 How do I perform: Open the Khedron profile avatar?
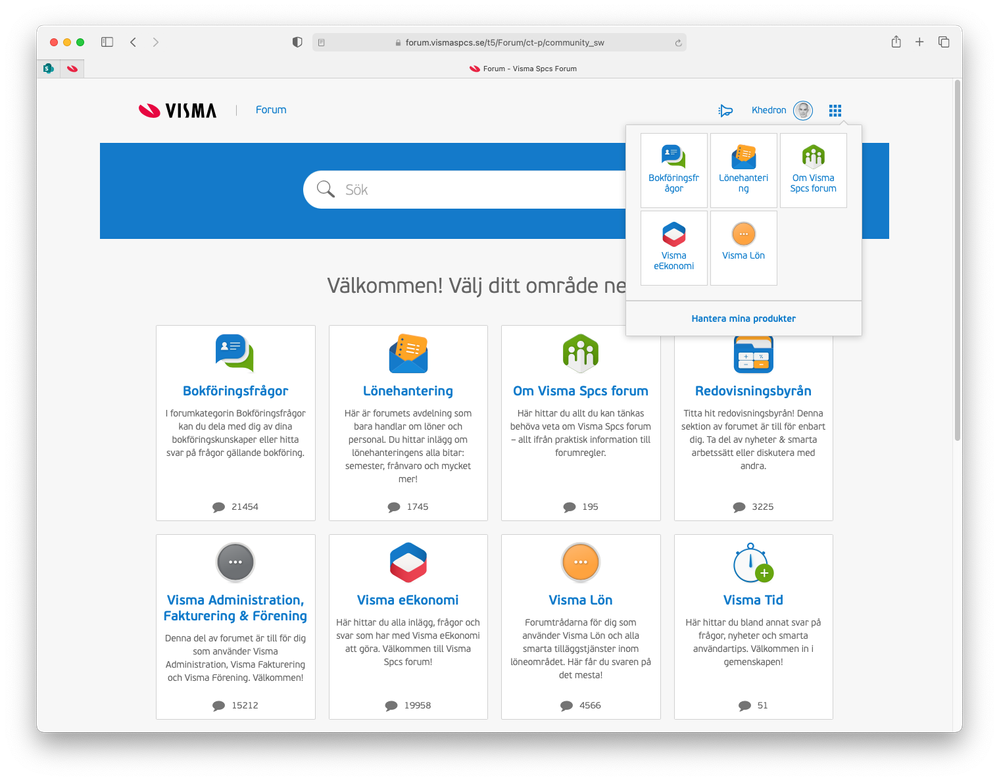point(803,110)
